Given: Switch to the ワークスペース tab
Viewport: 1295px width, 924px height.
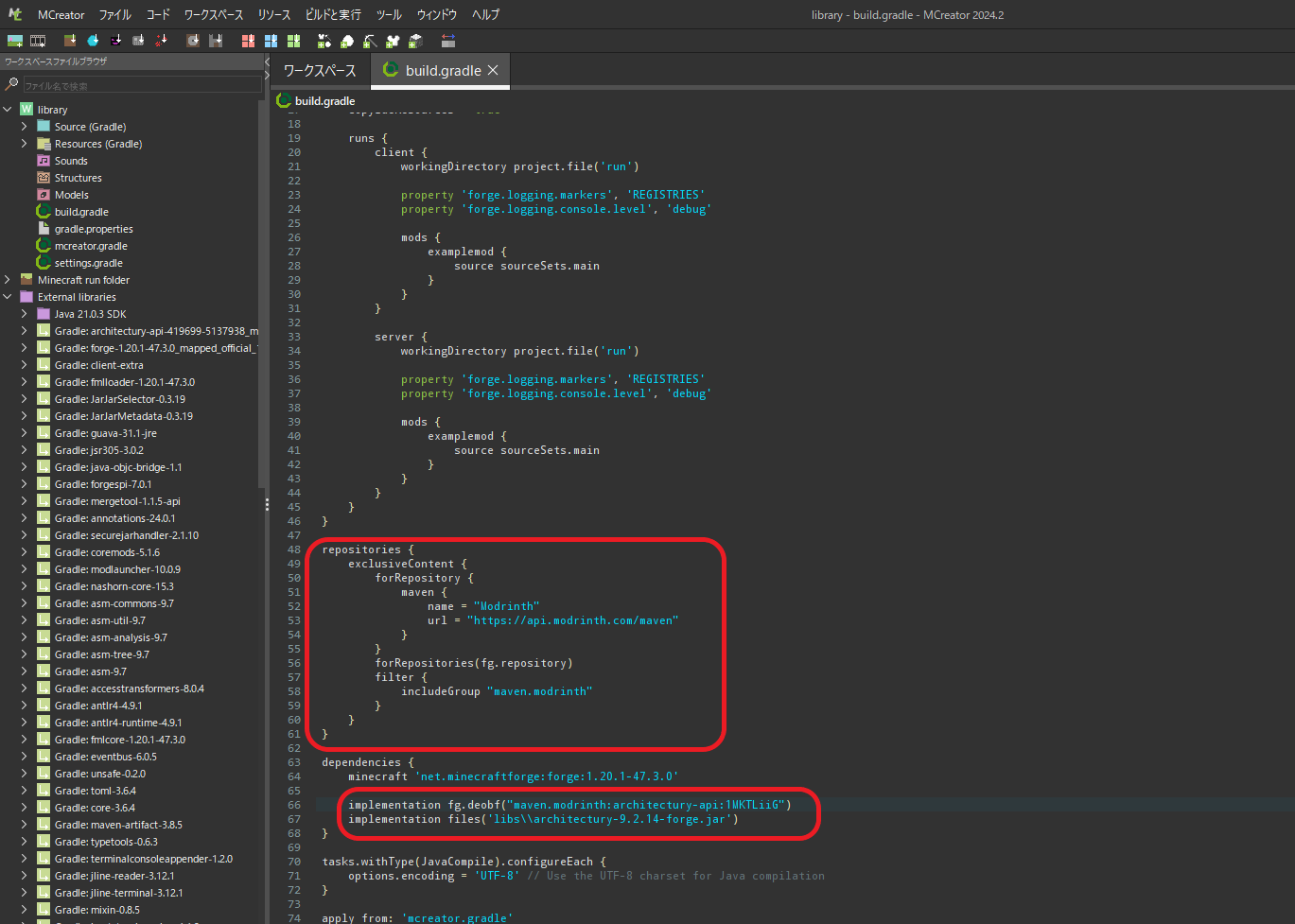Looking at the screenshot, I should click(x=320, y=71).
